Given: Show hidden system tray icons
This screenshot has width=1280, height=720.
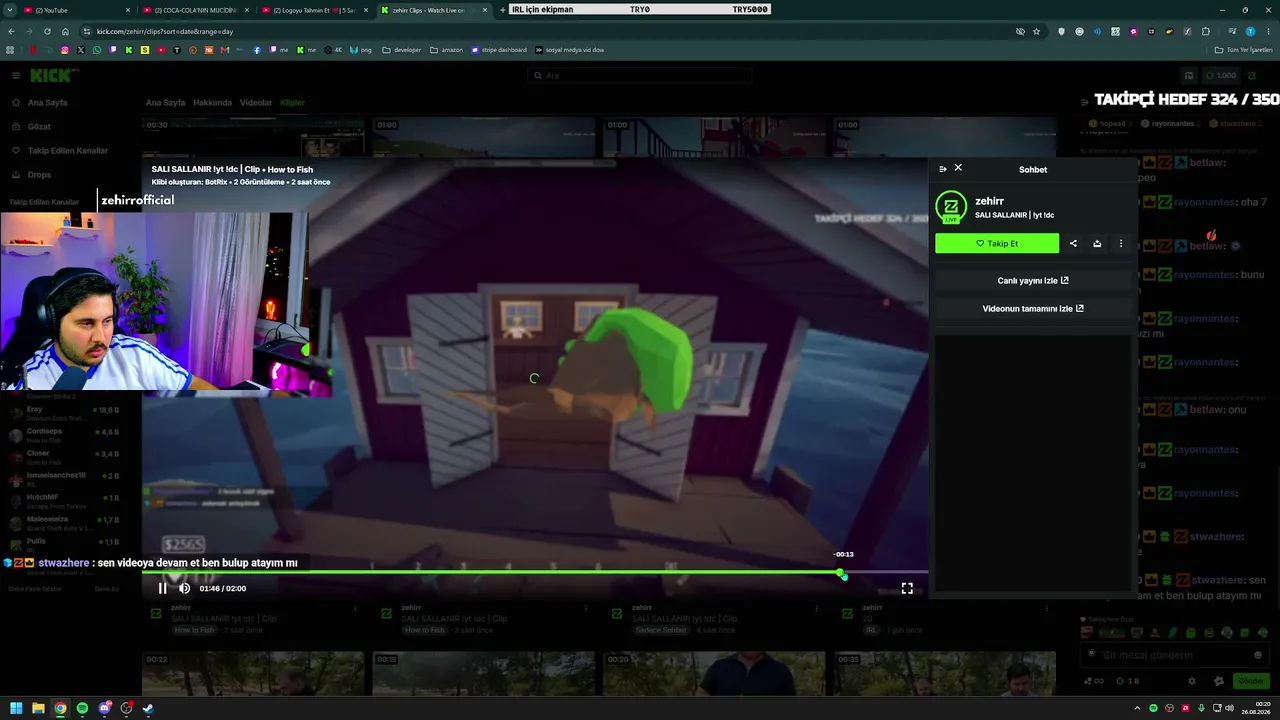Looking at the screenshot, I should point(1137,709).
